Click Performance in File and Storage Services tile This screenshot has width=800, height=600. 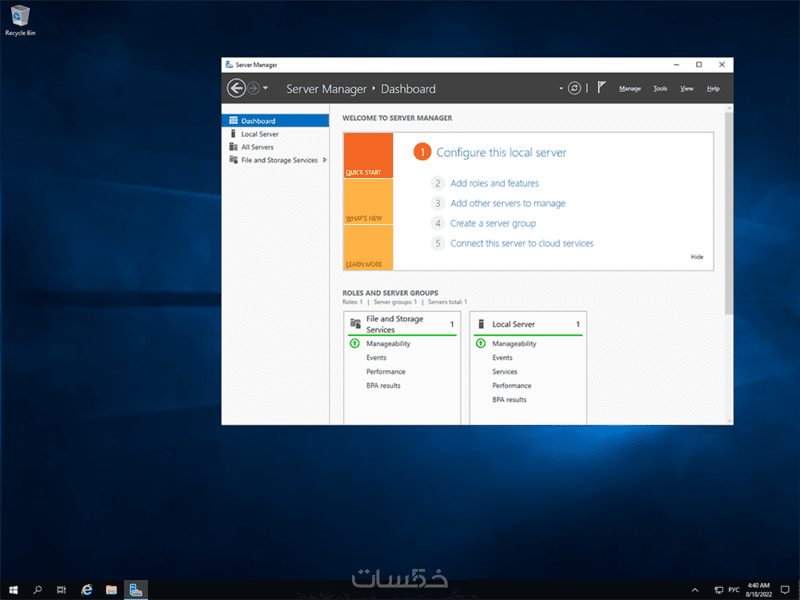click(x=386, y=371)
